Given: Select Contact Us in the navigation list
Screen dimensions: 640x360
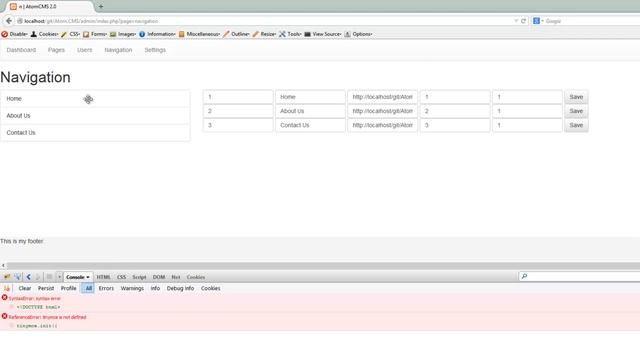Looking at the screenshot, I should (95, 133).
